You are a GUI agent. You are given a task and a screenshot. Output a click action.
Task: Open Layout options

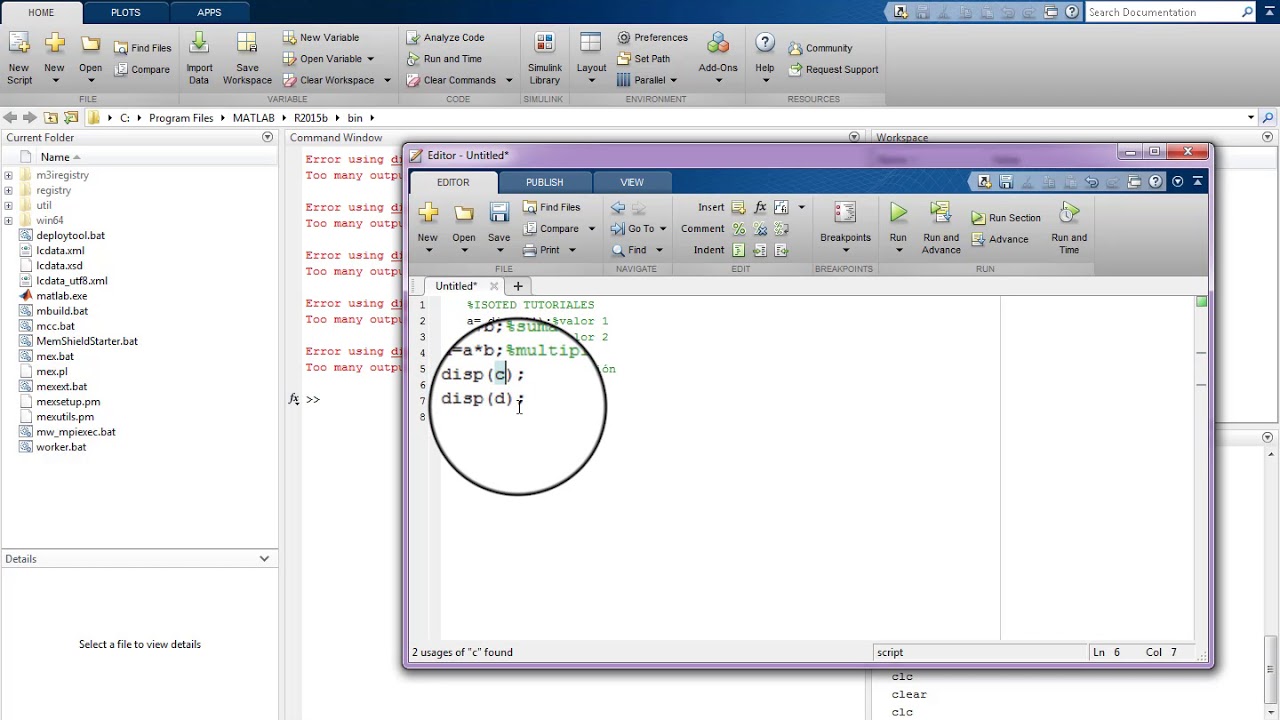(591, 58)
